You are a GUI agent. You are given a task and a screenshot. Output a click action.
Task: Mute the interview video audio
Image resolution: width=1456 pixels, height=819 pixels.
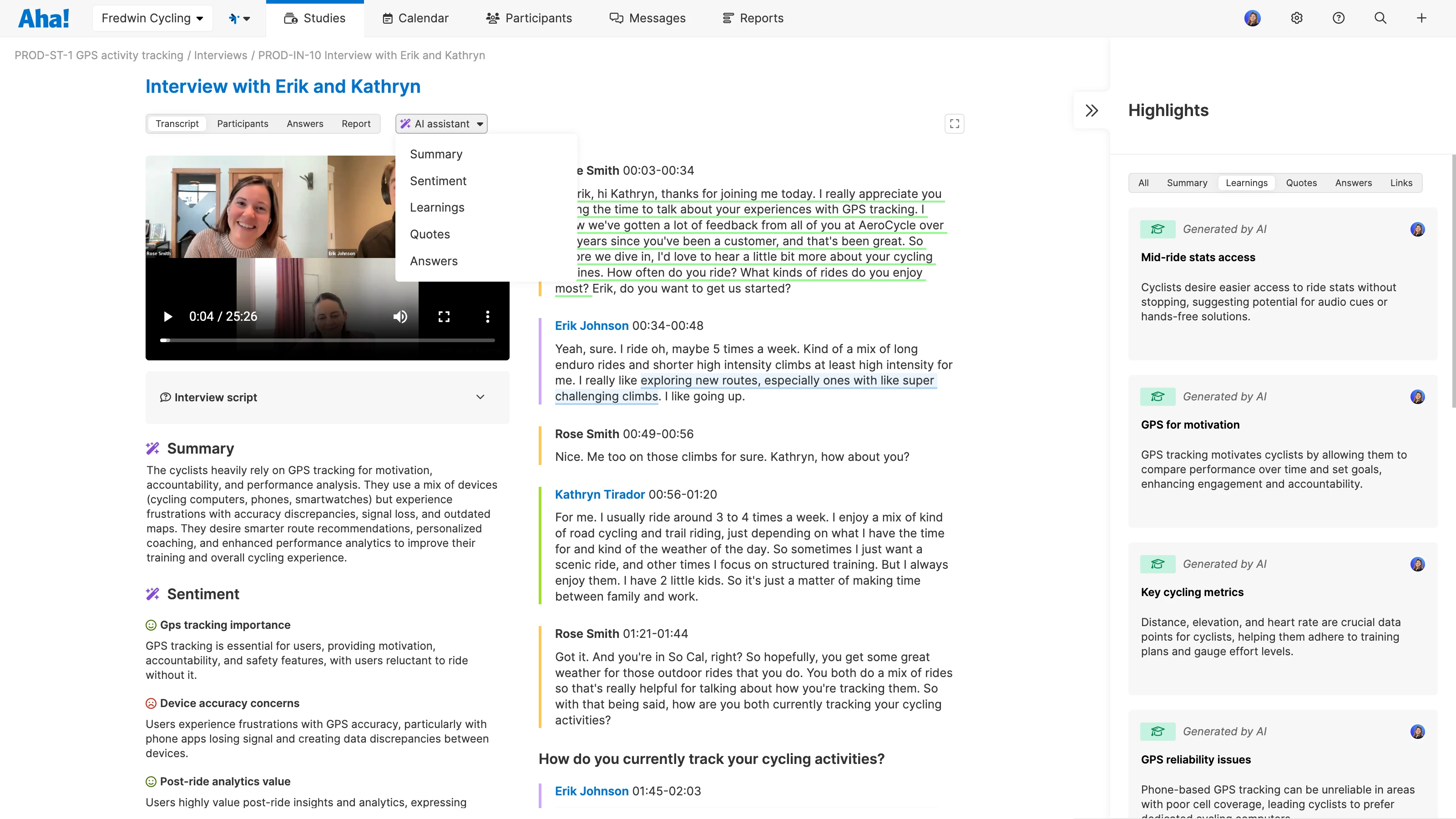pos(399,317)
